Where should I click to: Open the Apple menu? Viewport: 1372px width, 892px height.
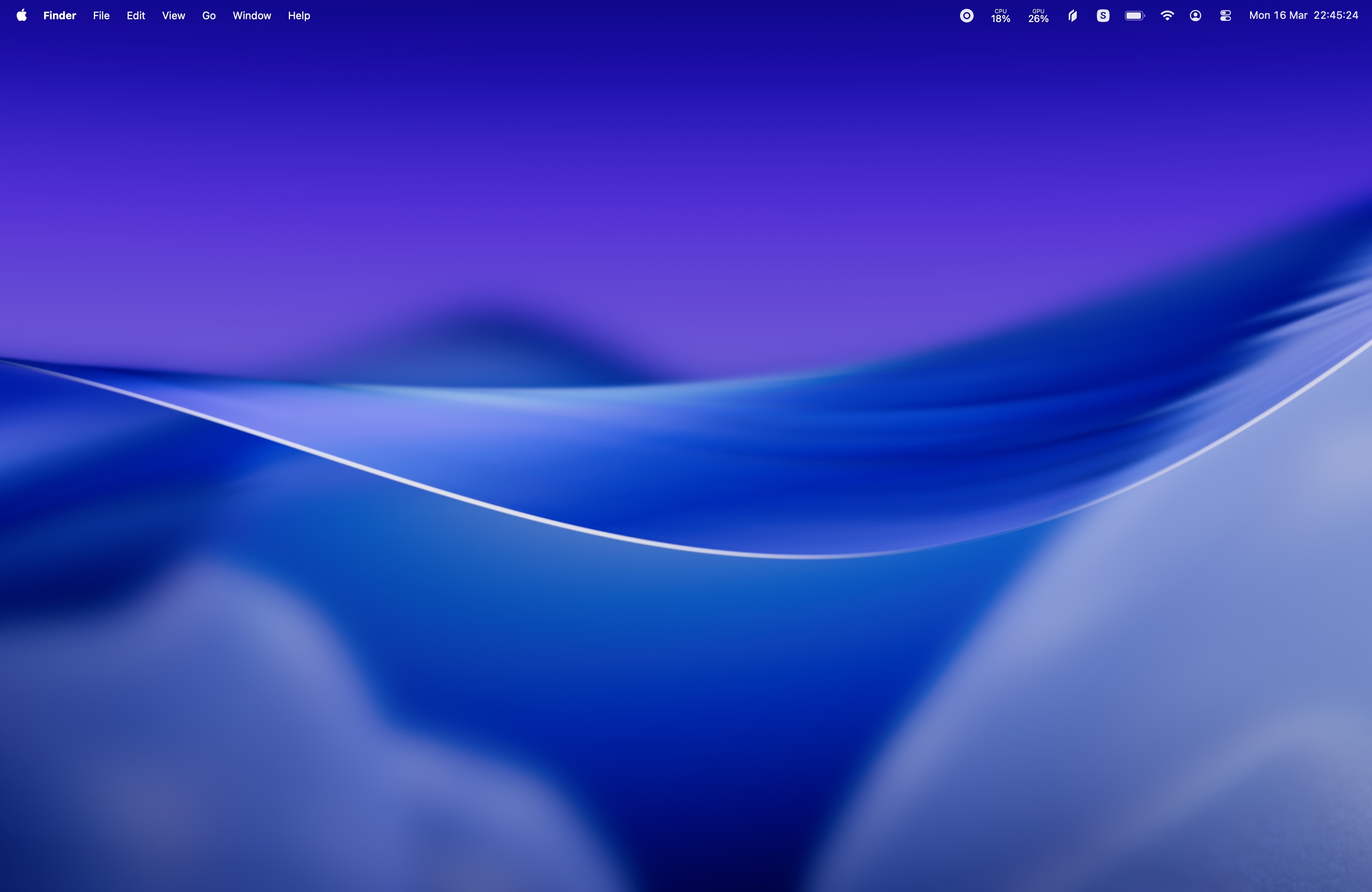tap(21, 16)
